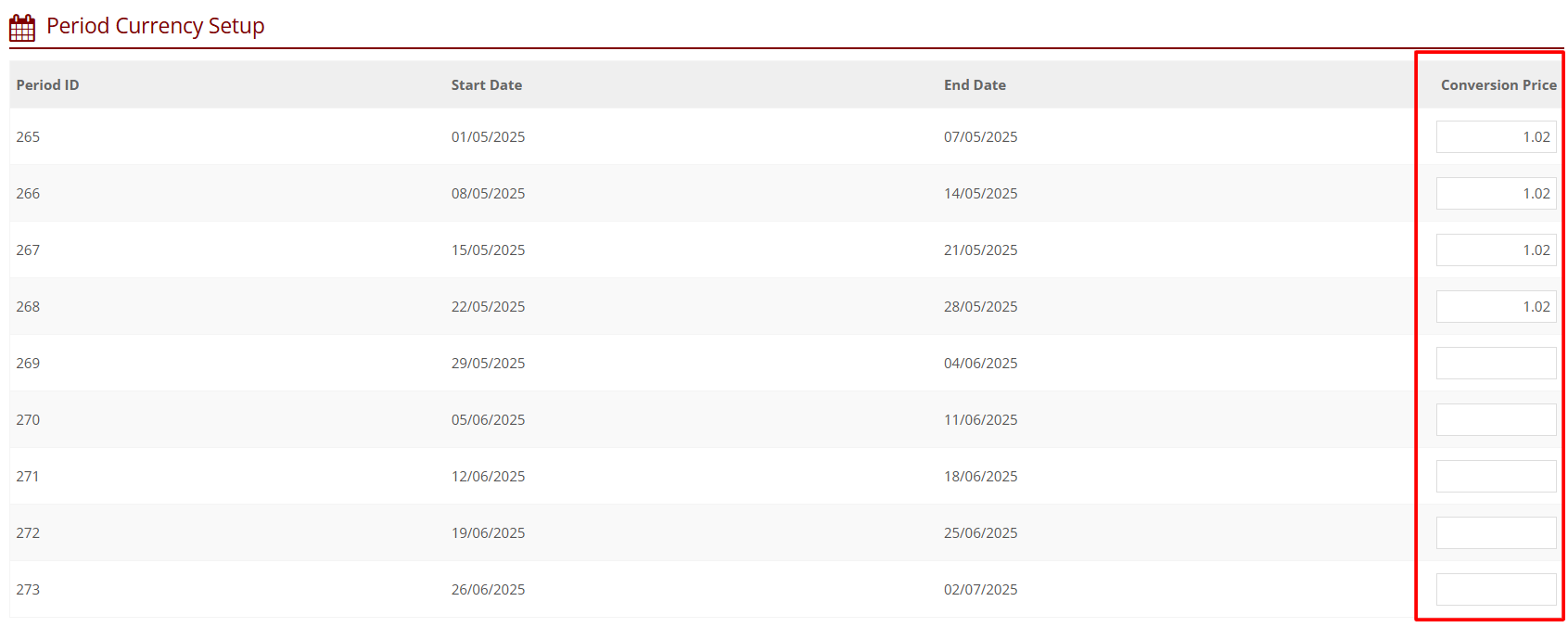Click the Conversion Price column header
Image resolution: width=1568 pixels, height=640 pixels.
[x=1498, y=85]
